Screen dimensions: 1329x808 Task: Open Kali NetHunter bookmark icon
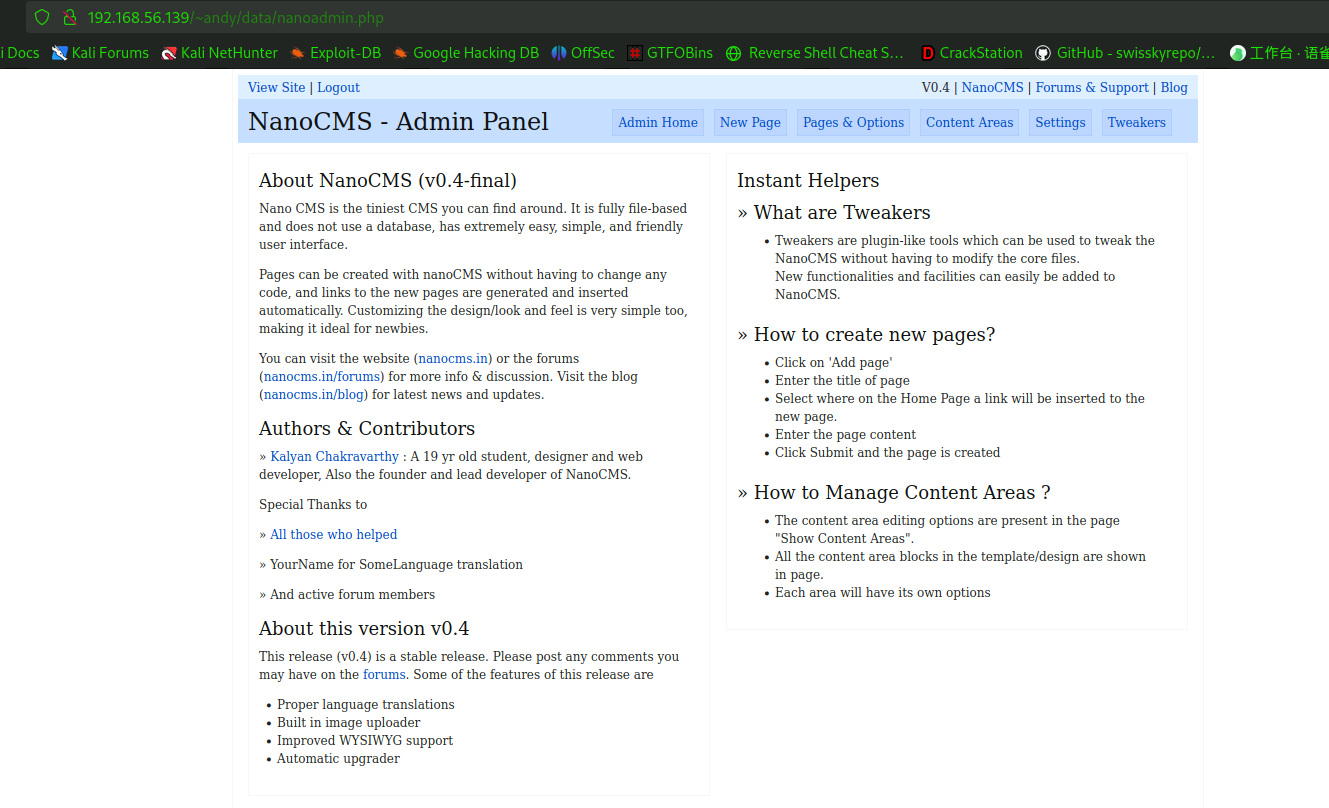click(x=169, y=53)
